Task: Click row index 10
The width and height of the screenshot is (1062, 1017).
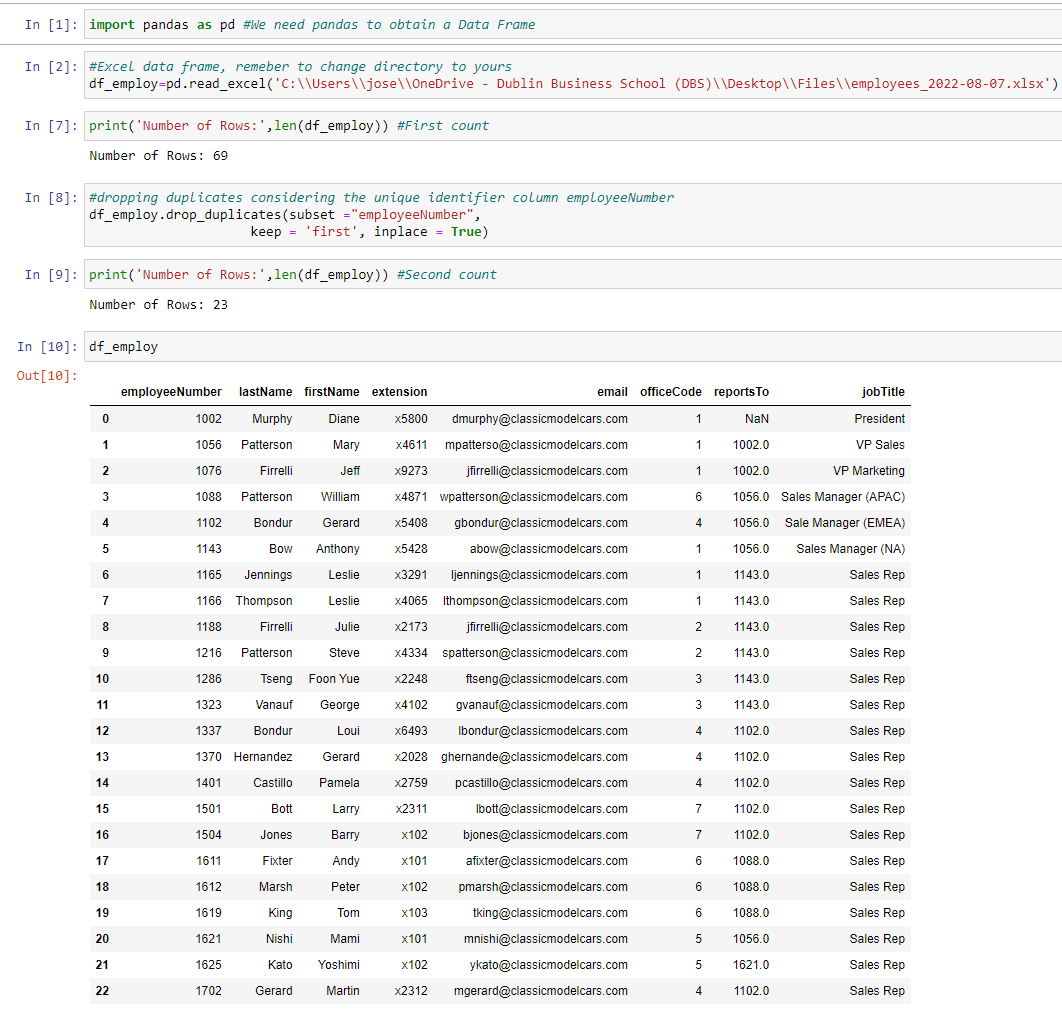Action: (102, 679)
